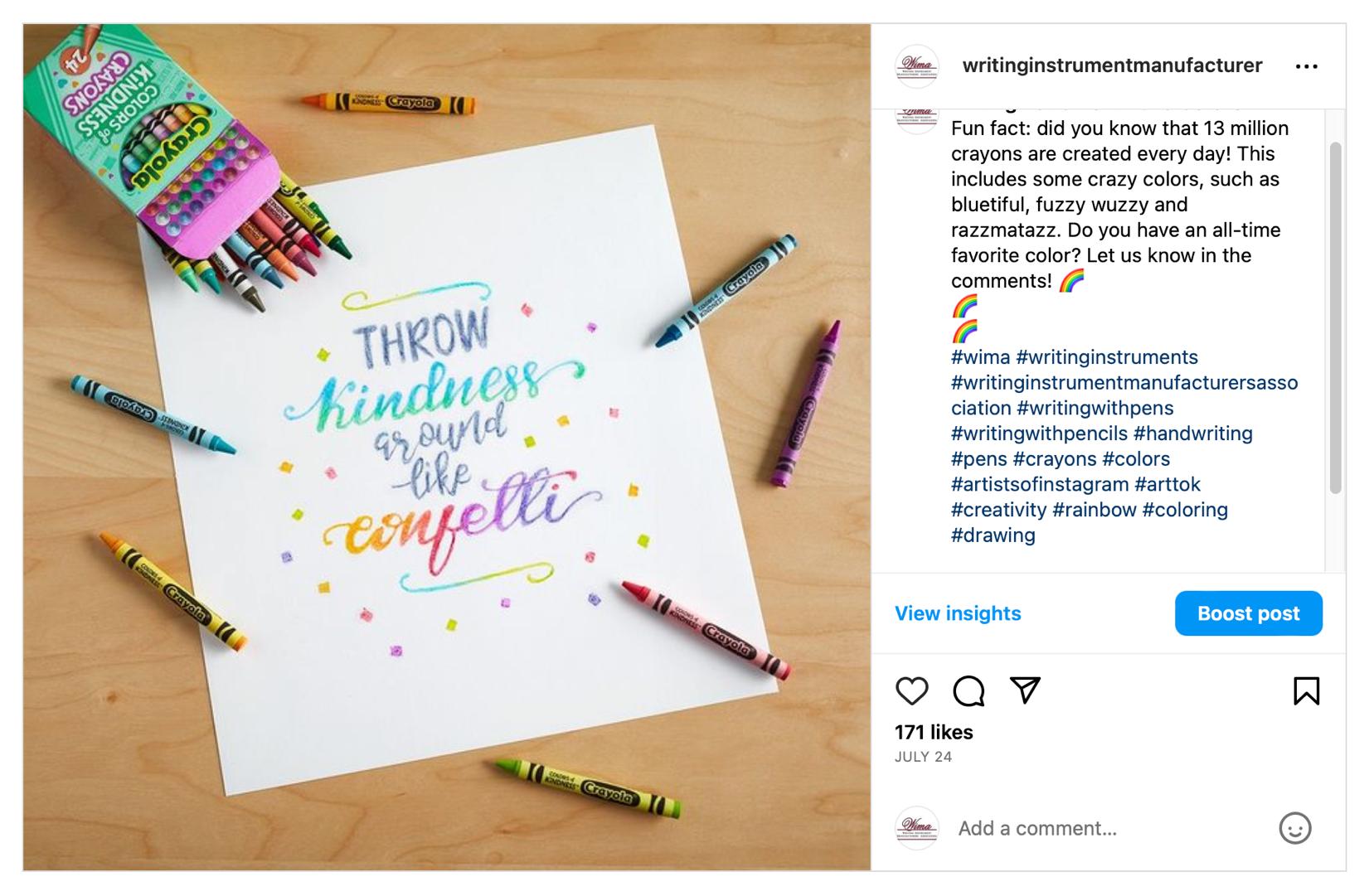Open the #handwriting hashtag
The image size is (1369, 896).
pyautogui.click(x=1192, y=433)
